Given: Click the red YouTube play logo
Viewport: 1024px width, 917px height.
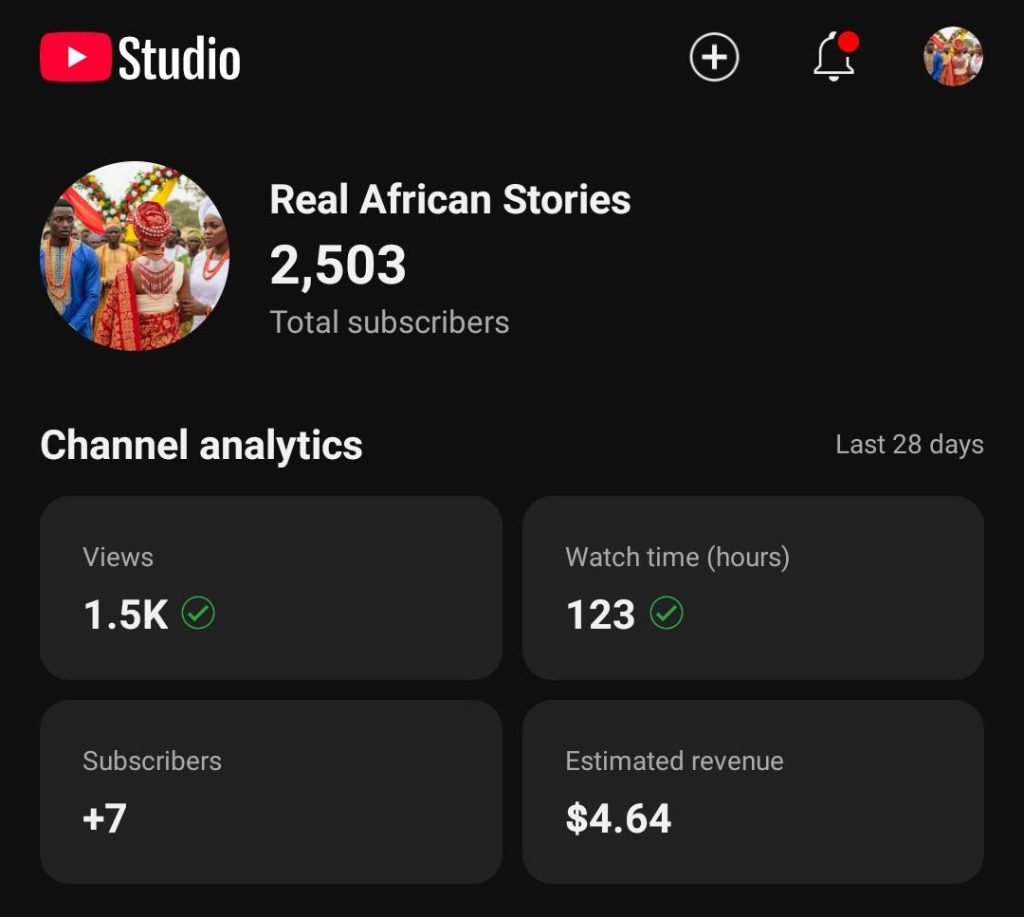Looking at the screenshot, I should coord(75,57).
